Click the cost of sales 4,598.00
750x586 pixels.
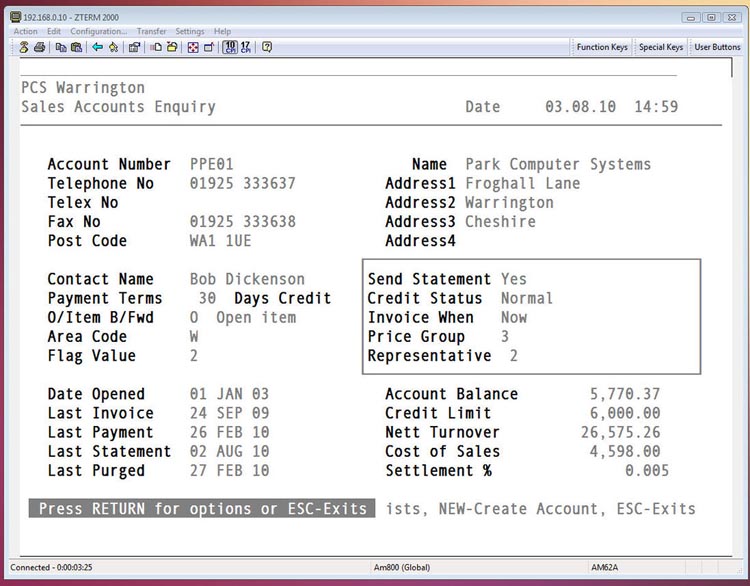point(625,451)
